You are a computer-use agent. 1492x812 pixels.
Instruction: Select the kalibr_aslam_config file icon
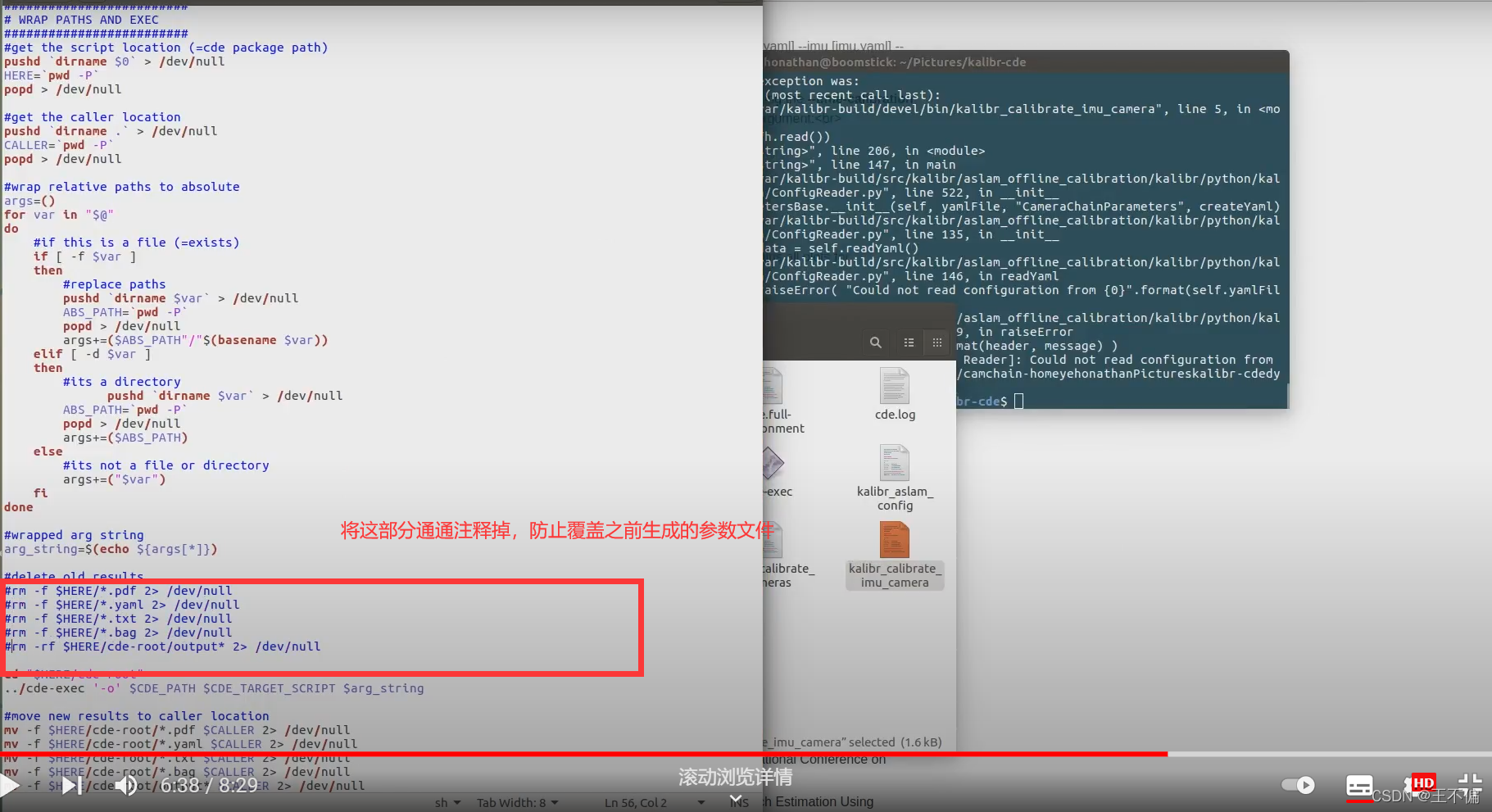click(x=895, y=463)
